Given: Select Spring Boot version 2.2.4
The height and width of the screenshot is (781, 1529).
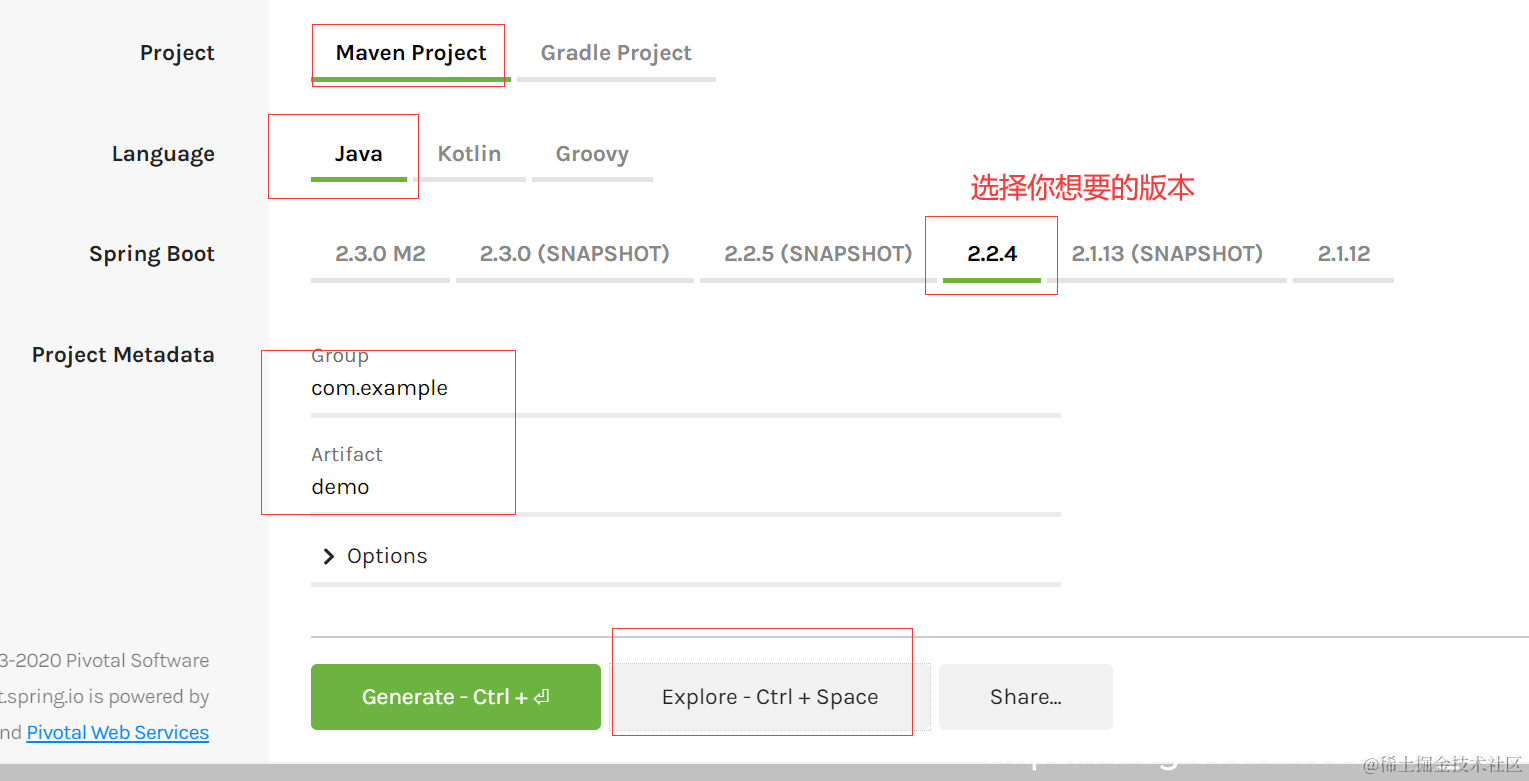Looking at the screenshot, I should 992,254.
